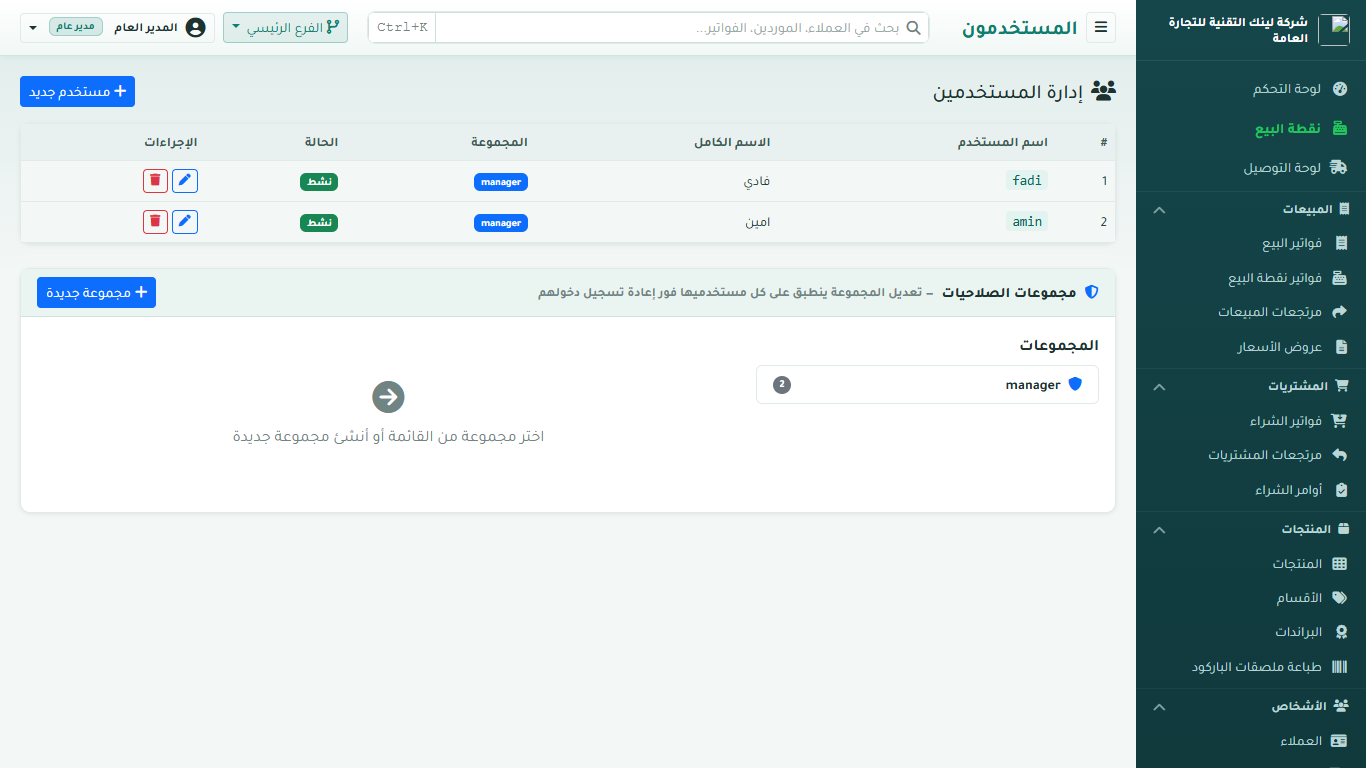Click the full name cell فادي
Image resolution: width=1366 pixels, height=768 pixels.
coord(759,181)
